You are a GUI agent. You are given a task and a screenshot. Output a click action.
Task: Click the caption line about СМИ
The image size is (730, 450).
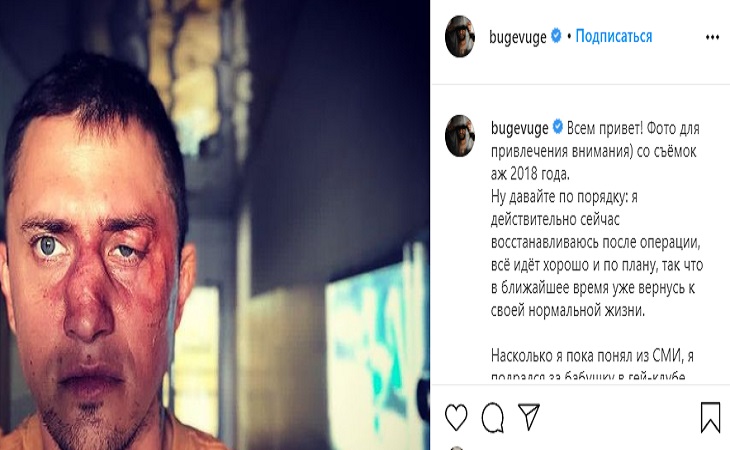coord(592,356)
